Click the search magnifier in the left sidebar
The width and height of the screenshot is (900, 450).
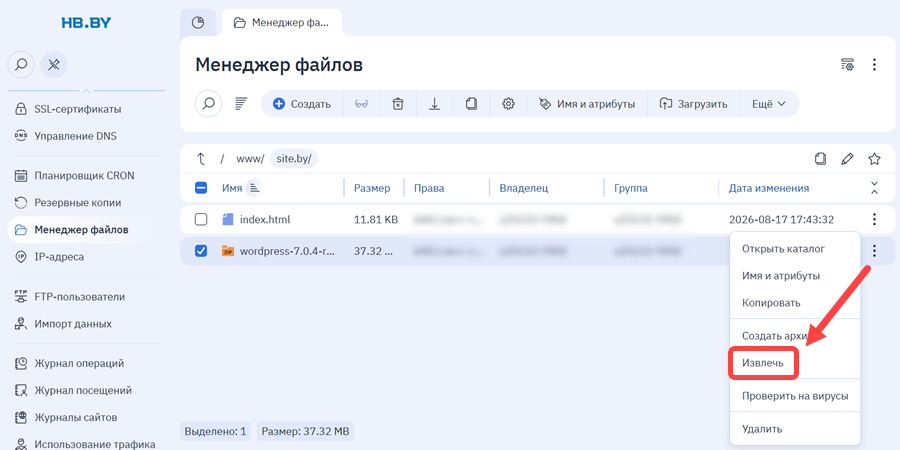(x=21, y=64)
